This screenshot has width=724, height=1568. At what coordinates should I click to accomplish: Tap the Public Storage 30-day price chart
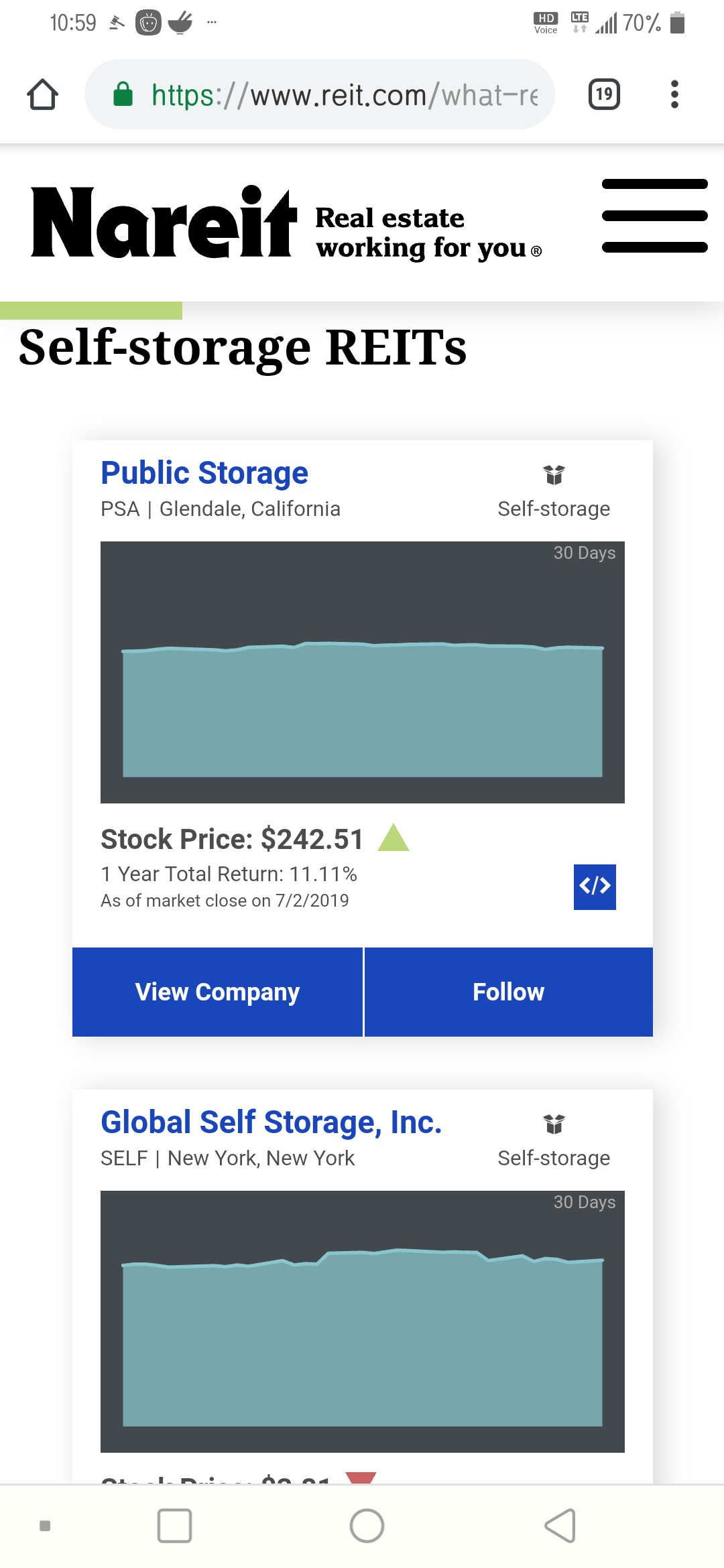[x=362, y=672]
